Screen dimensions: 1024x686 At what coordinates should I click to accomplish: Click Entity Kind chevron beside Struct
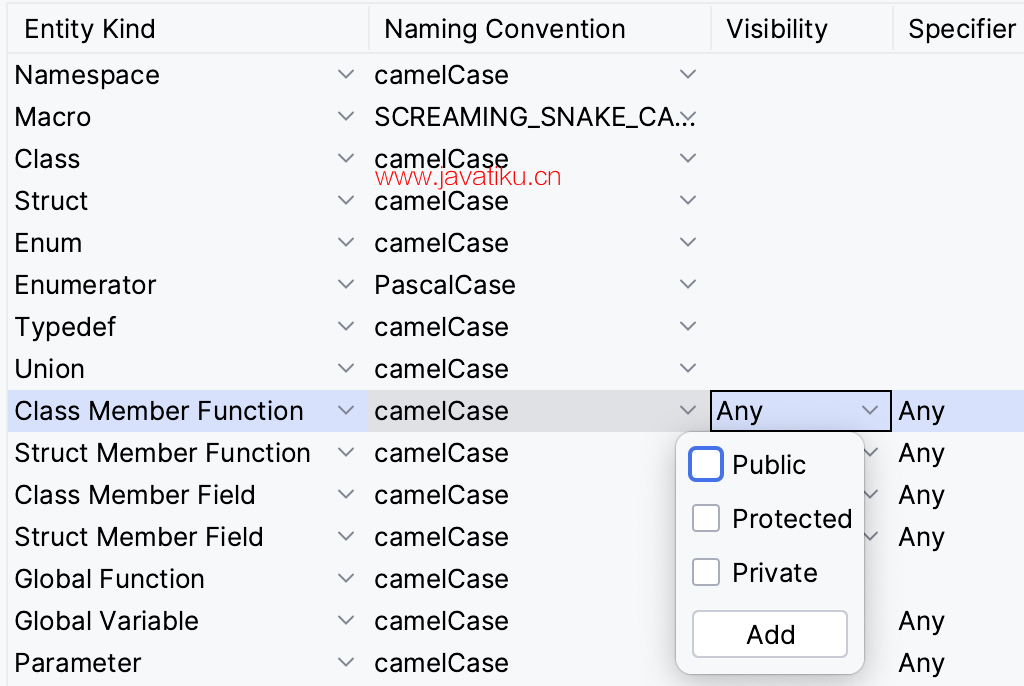click(346, 201)
